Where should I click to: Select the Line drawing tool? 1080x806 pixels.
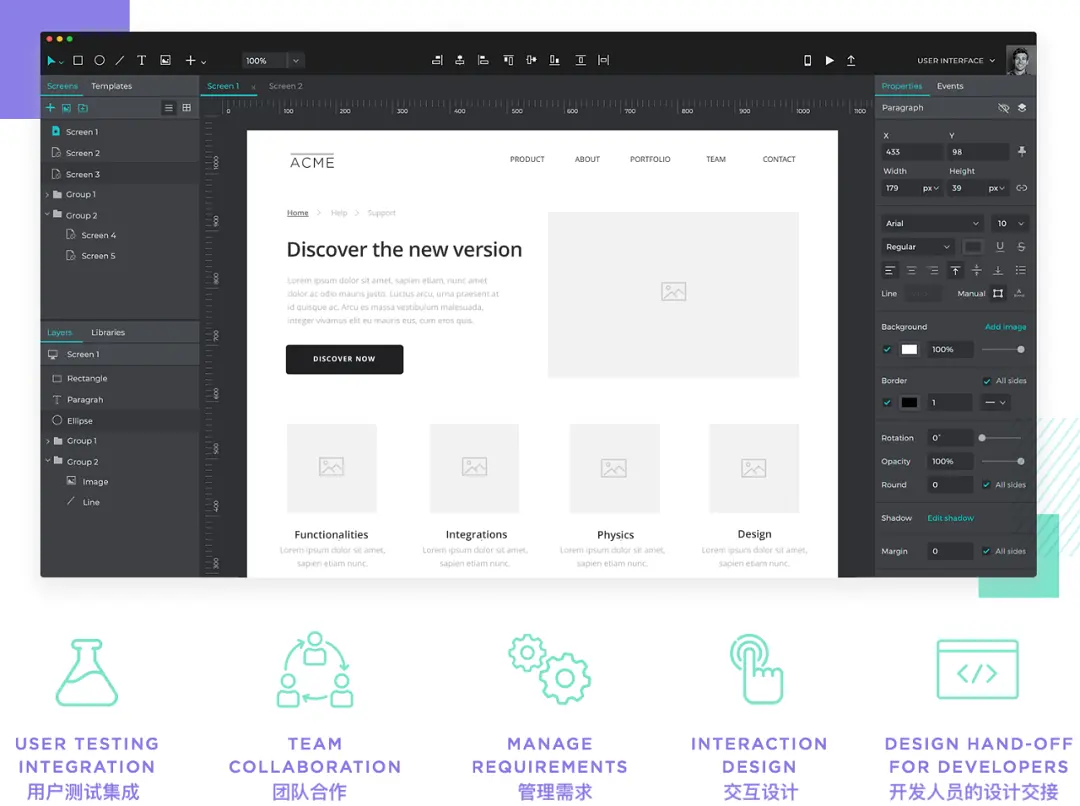(120, 61)
